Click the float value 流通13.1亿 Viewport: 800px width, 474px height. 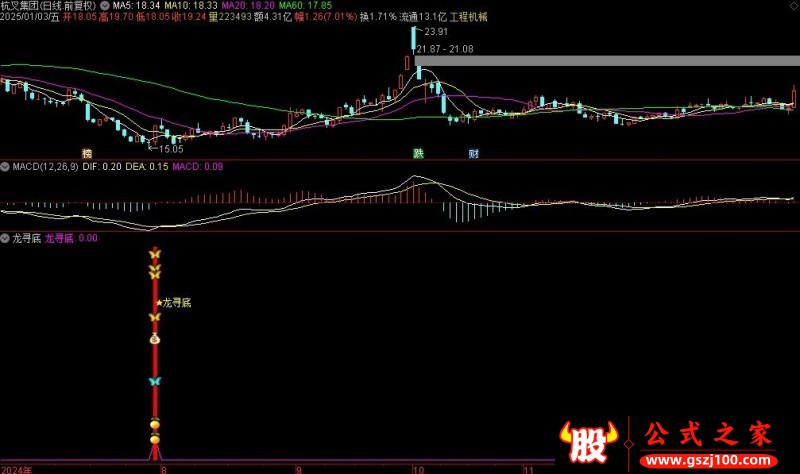tap(423, 17)
